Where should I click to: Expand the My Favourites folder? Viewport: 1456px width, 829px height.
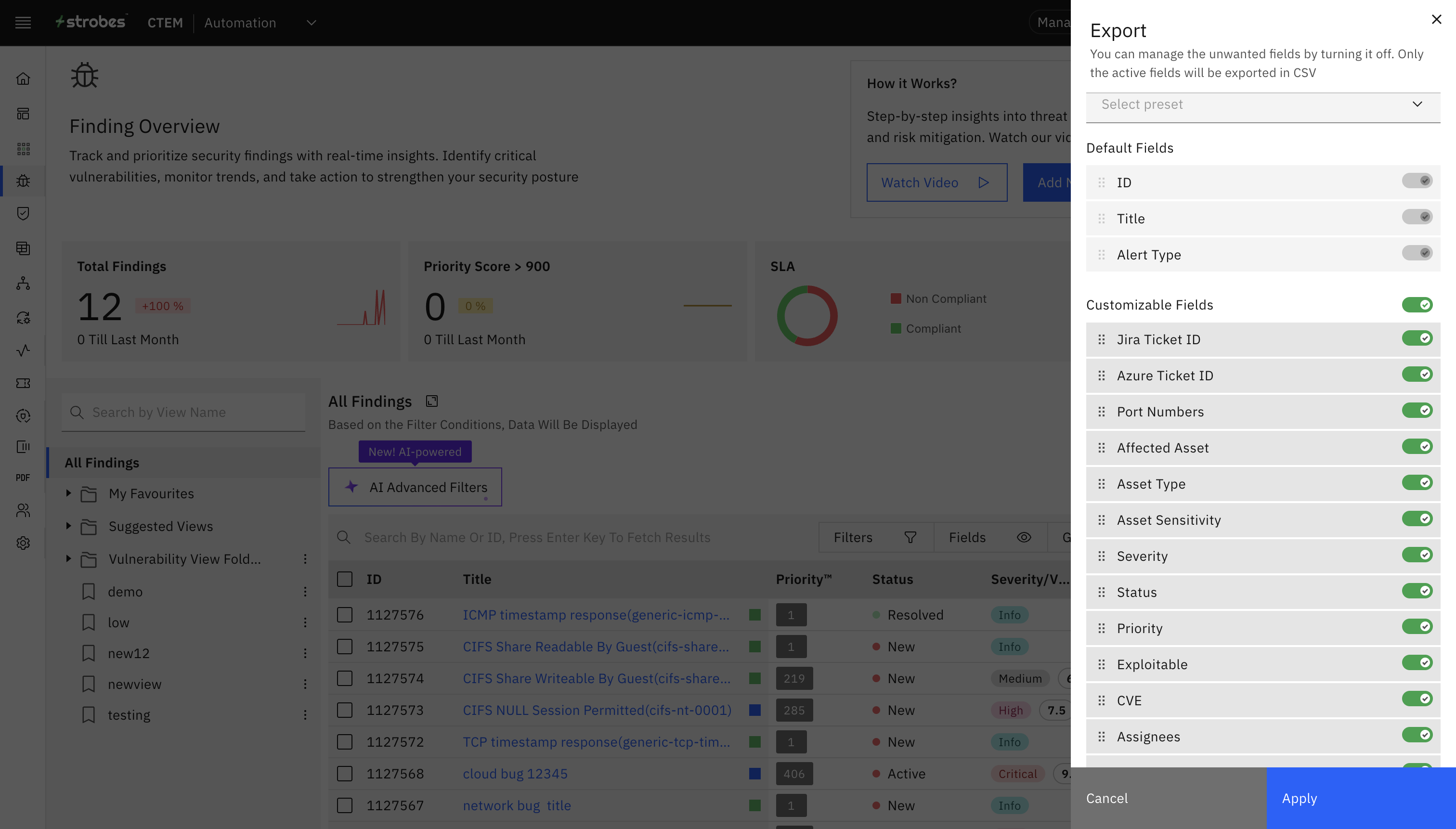(x=68, y=493)
